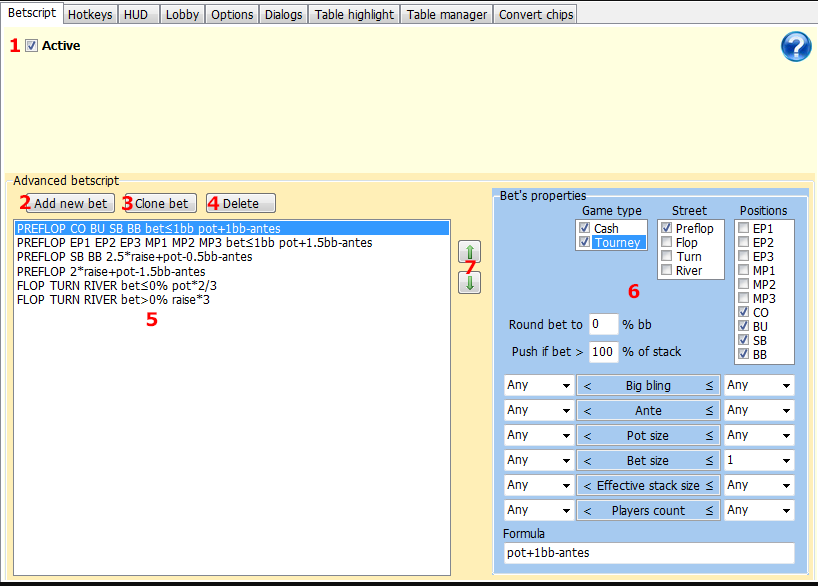This screenshot has width=818, height=586.
Task: Toggle the Cash game type checkbox
Action: tap(584, 228)
